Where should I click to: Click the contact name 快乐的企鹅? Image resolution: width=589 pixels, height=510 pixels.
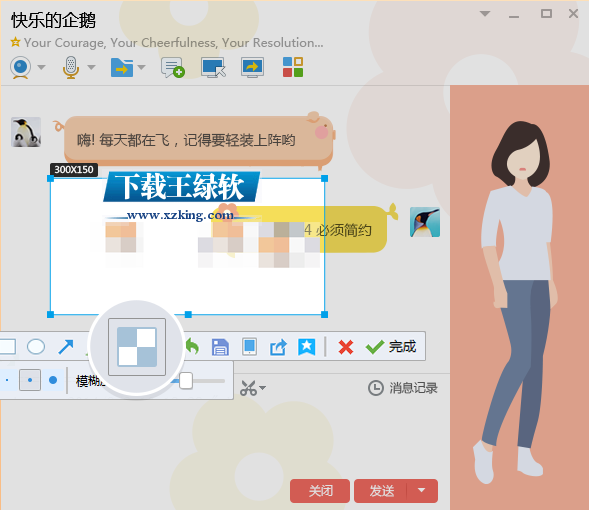tap(53, 20)
